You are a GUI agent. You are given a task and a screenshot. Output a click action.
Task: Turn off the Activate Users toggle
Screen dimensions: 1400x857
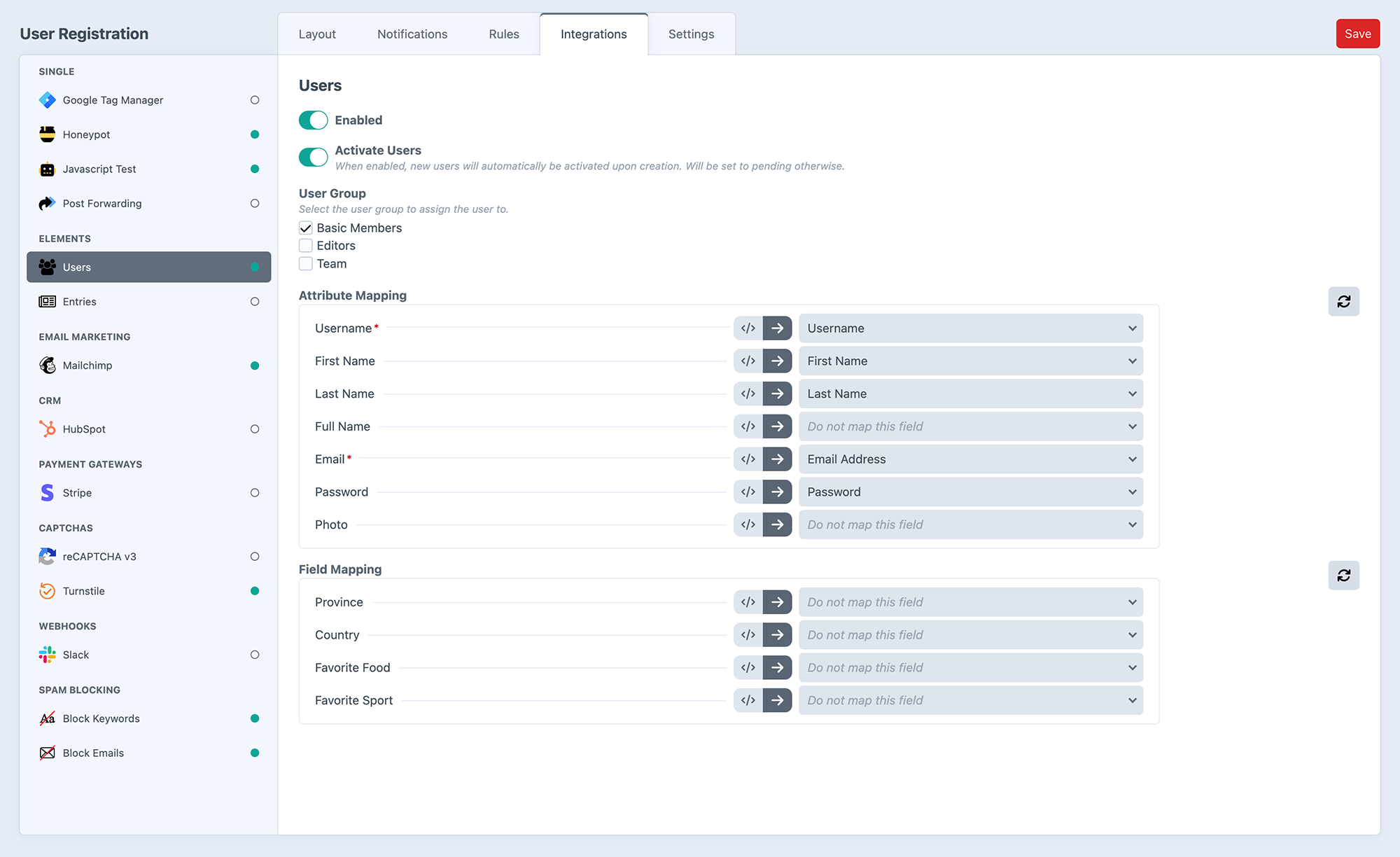(313, 157)
